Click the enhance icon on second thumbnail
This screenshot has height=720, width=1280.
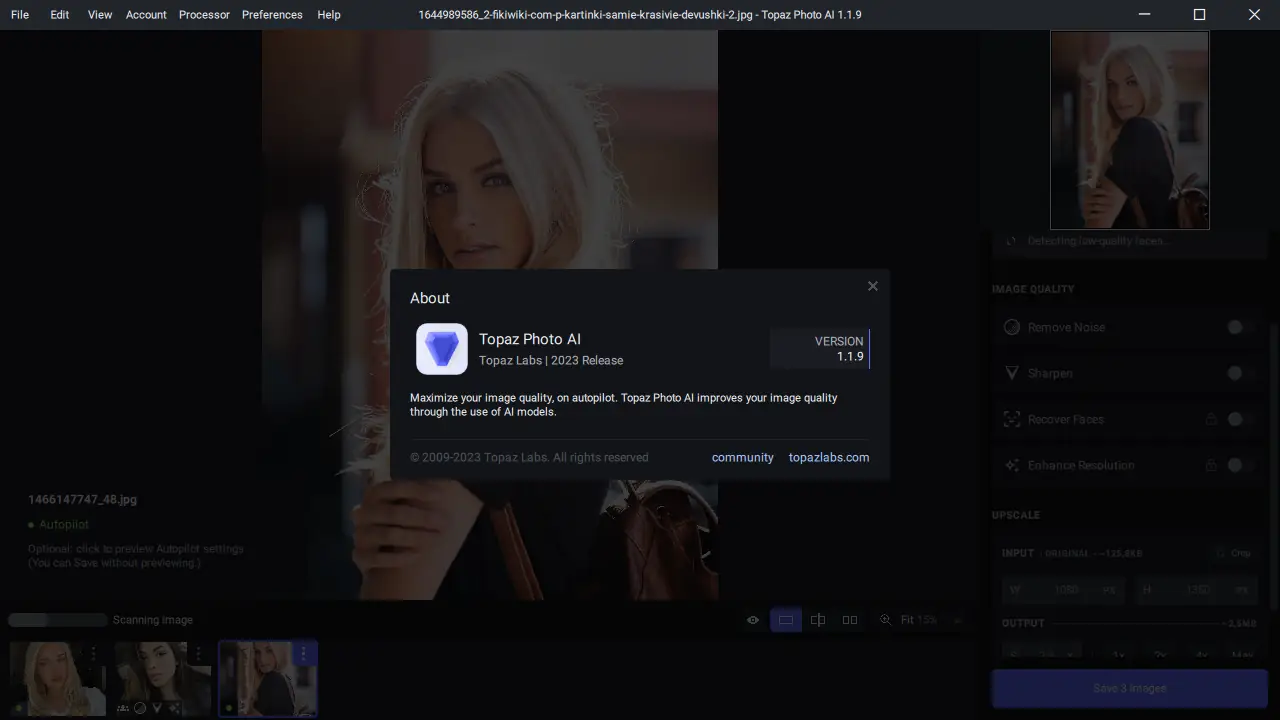pos(173,708)
